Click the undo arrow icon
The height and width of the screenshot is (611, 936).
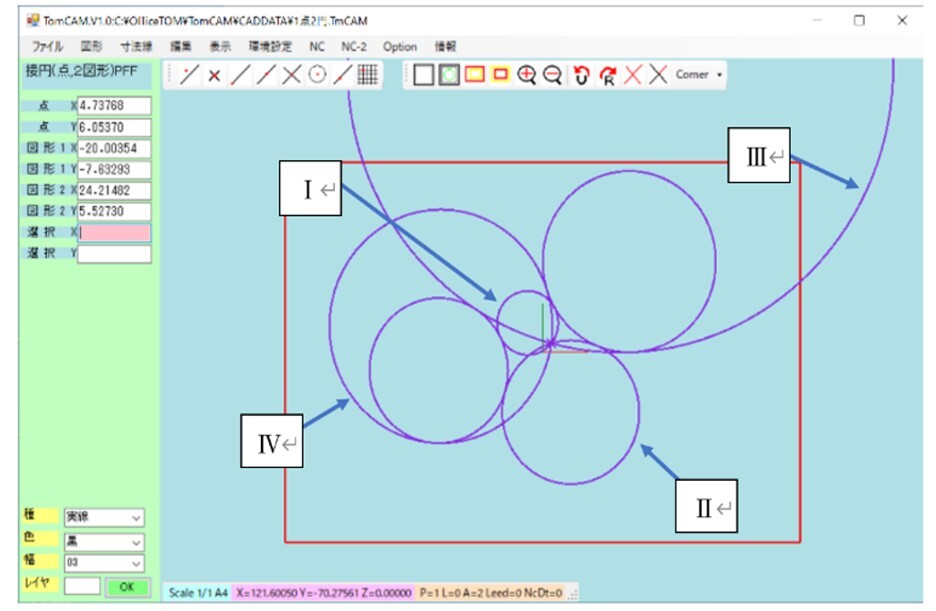582,76
